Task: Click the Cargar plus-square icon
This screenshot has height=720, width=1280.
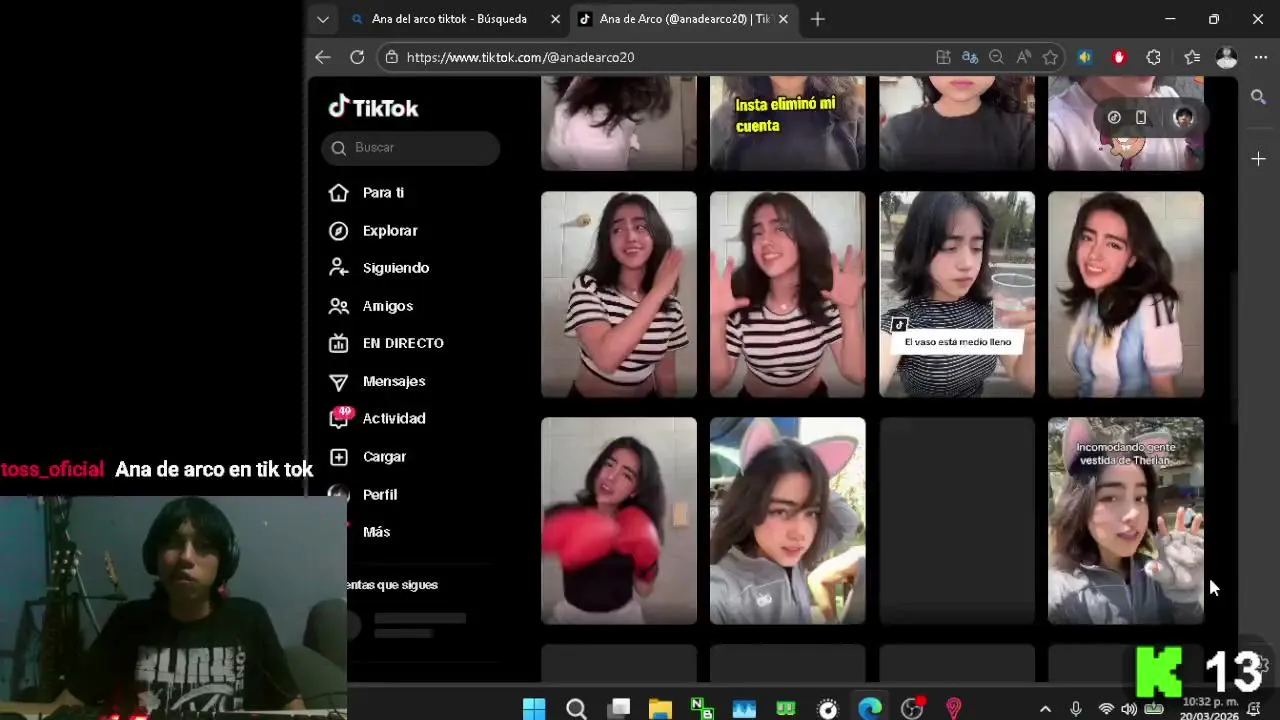Action: coord(339,457)
